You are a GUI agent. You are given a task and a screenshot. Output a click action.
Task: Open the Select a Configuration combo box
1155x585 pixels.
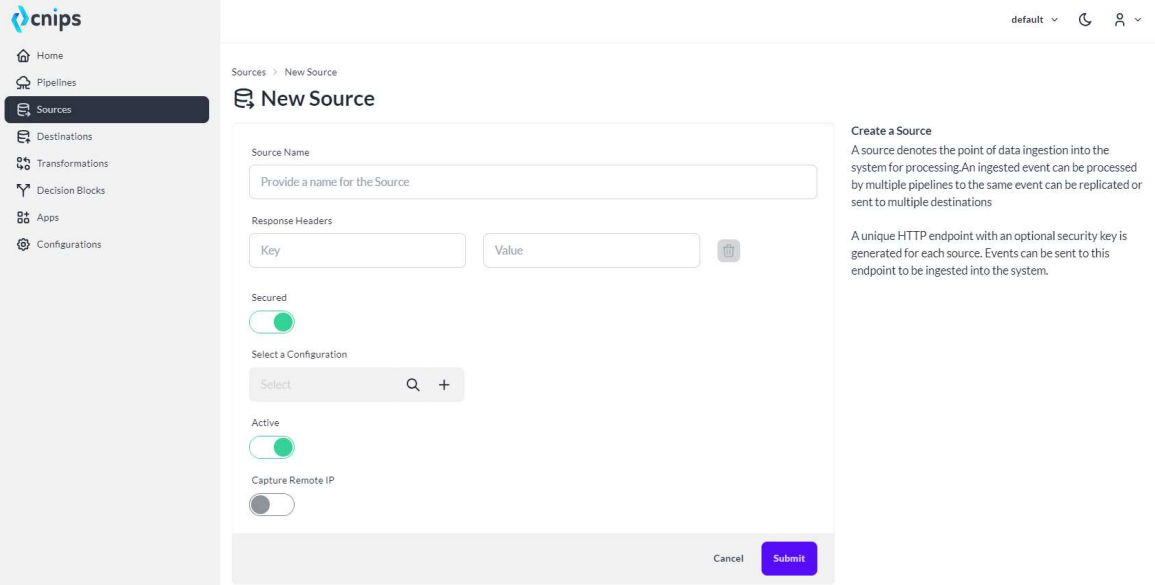point(357,385)
